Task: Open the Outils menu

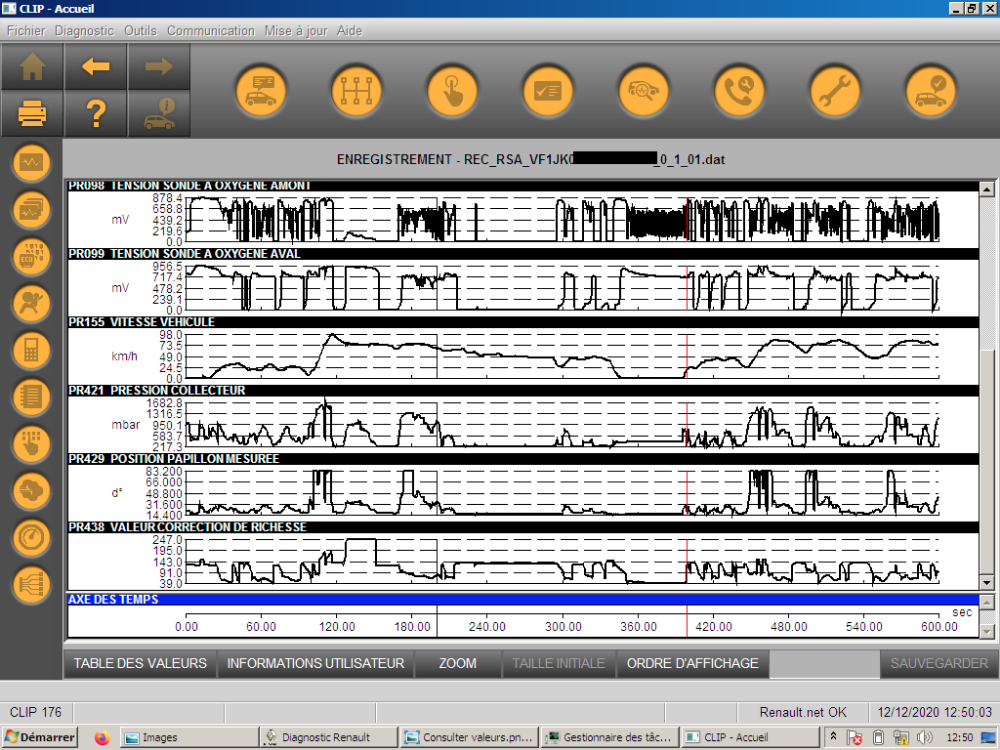Action: tap(140, 31)
